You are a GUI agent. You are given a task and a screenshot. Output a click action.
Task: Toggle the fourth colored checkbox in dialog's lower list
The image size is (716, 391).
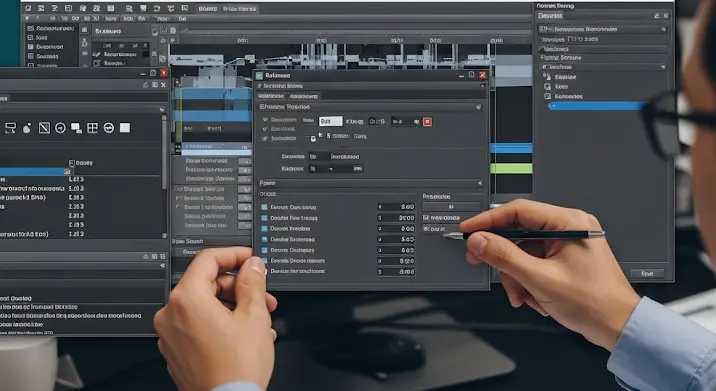(264, 239)
